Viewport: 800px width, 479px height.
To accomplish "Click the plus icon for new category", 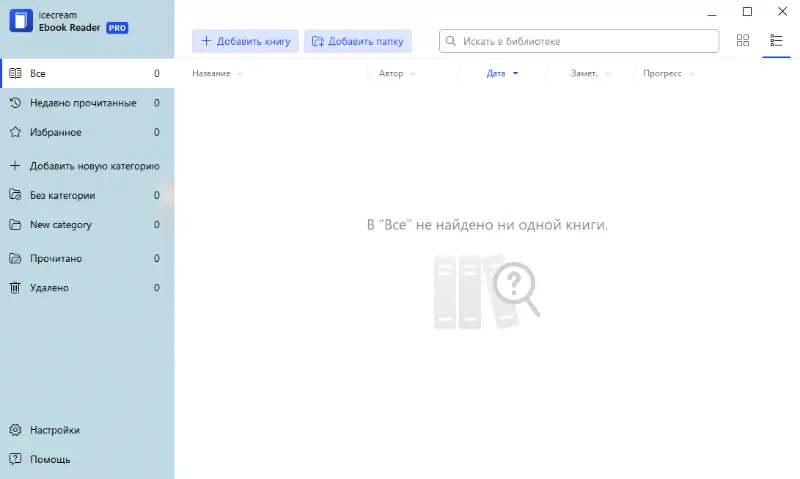I will (15, 166).
